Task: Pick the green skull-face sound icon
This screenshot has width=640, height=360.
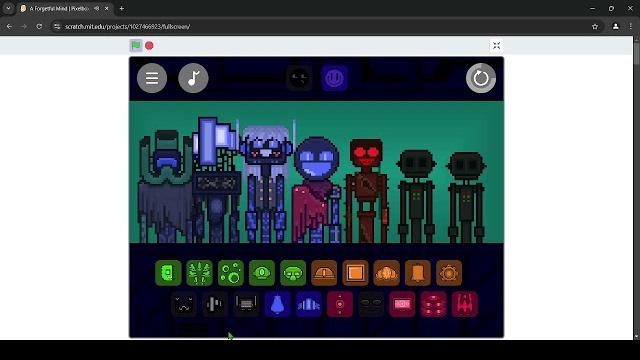Action: click(293, 273)
